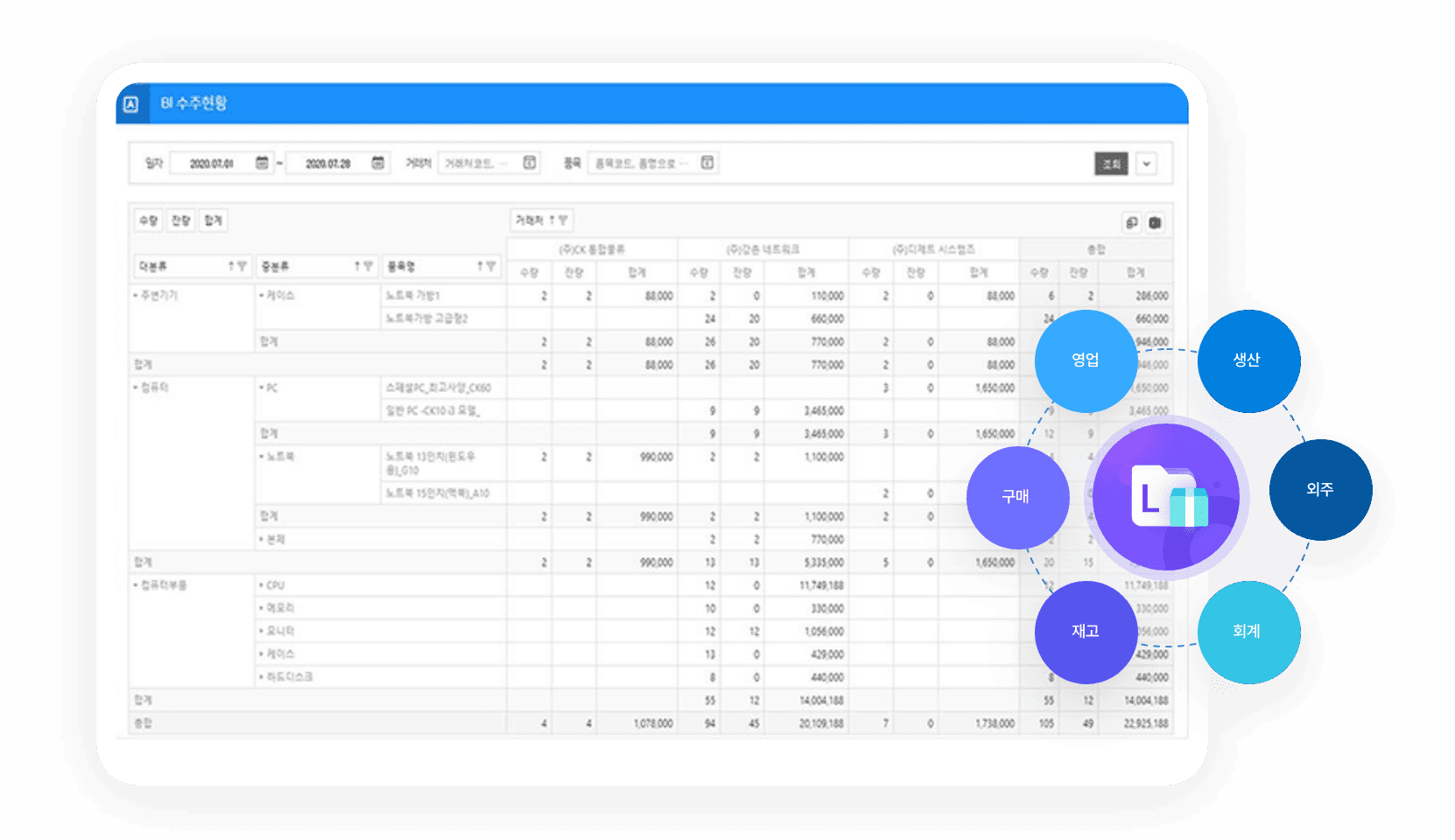The image size is (1455, 840).
Task: Click the 품목 code lookup icon
Action: pyautogui.click(x=707, y=163)
